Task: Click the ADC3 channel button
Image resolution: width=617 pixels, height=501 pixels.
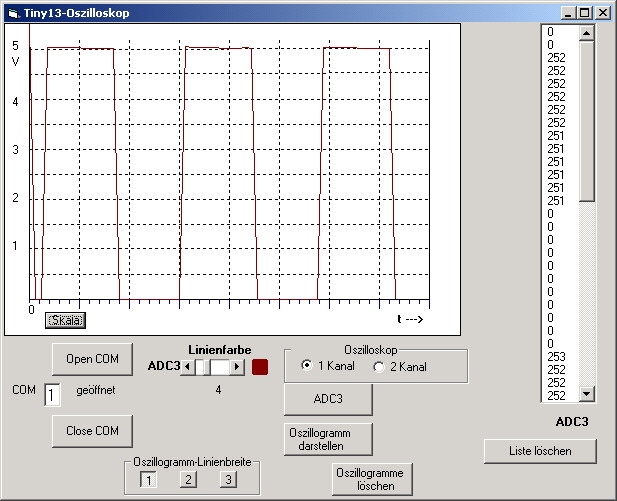Action: point(328,399)
